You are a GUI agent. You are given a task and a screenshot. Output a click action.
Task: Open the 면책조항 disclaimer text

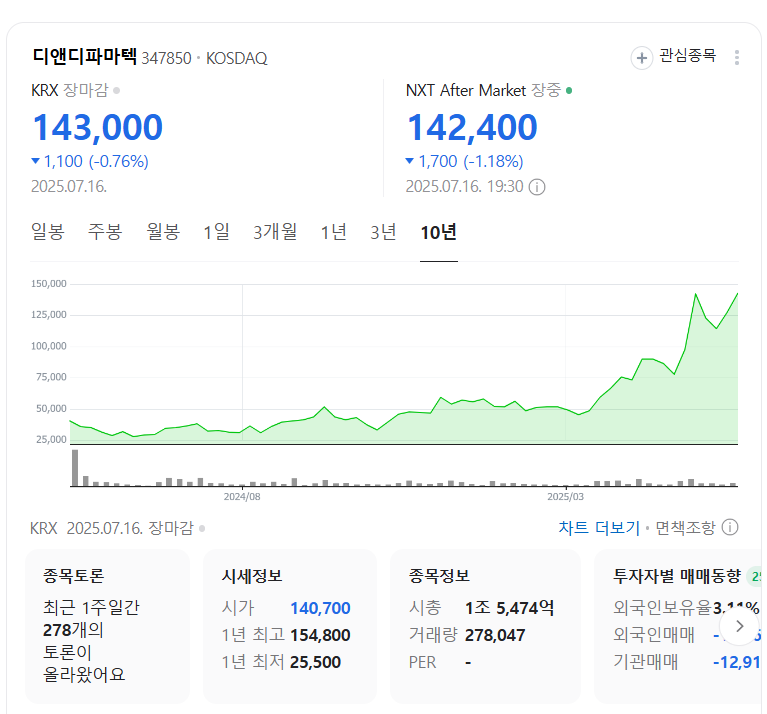(x=685, y=528)
